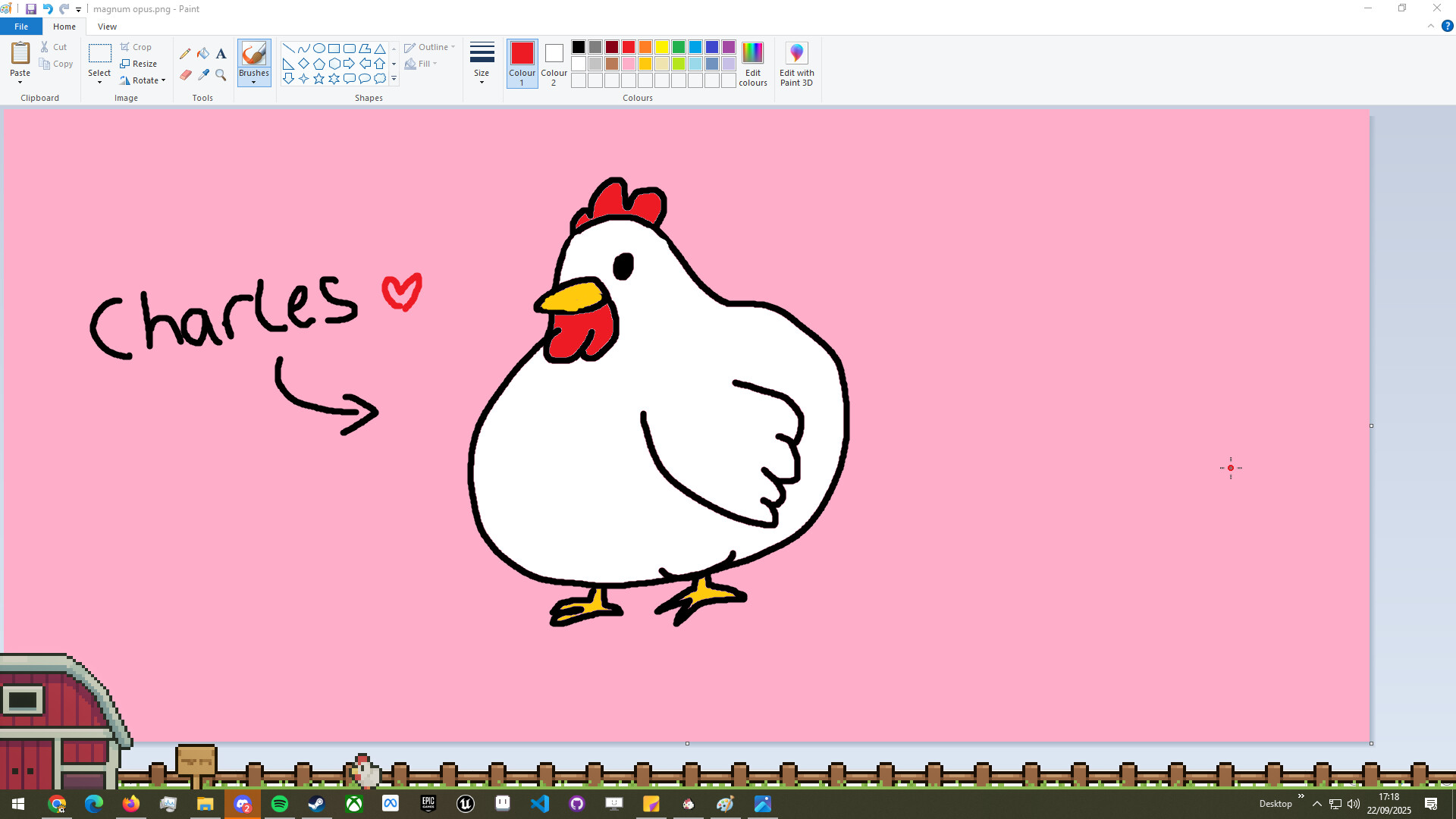Choose the Text tool

tap(221, 54)
